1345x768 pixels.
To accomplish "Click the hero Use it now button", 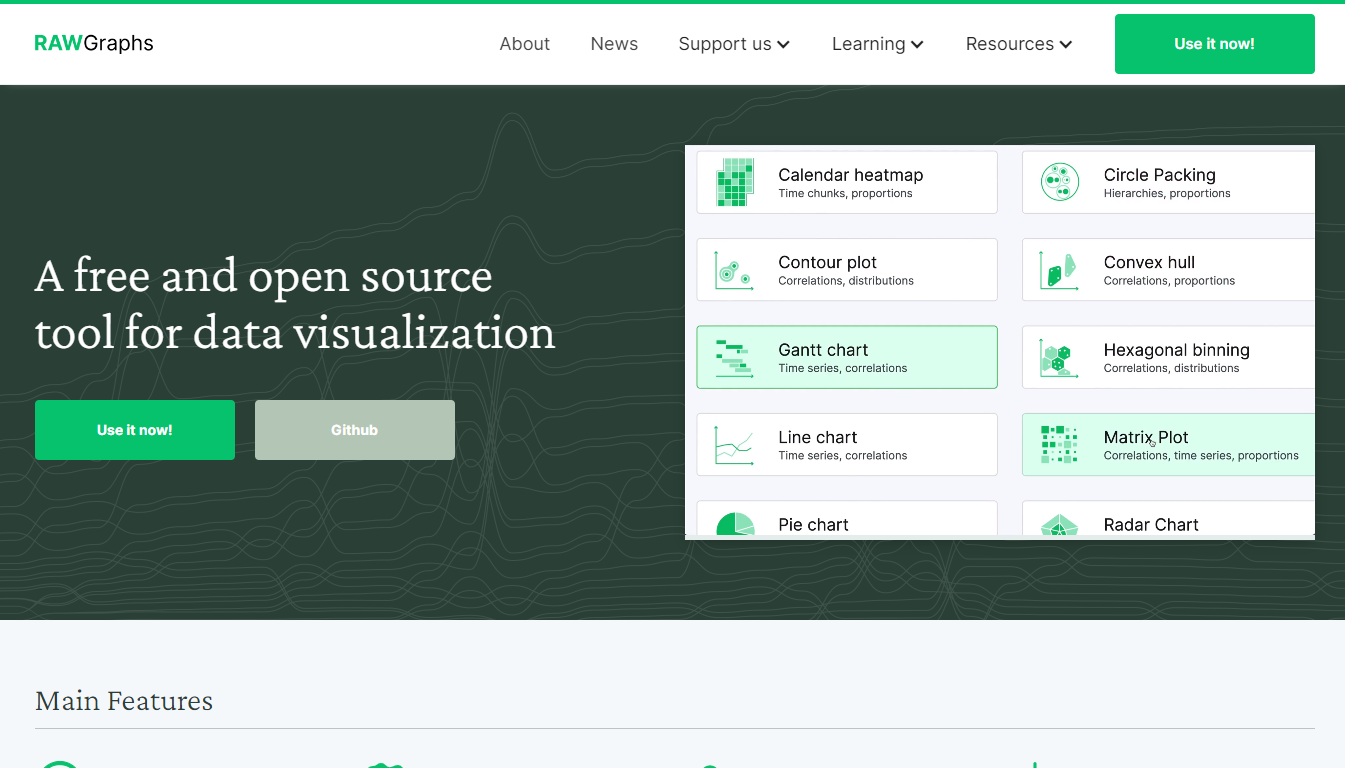I will coord(135,430).
